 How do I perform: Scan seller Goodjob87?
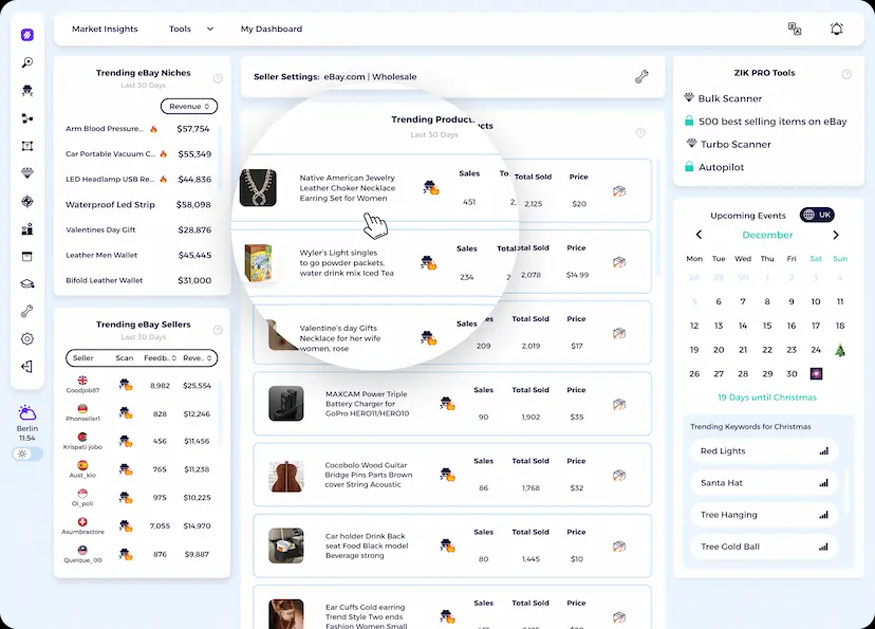(125, 385)
